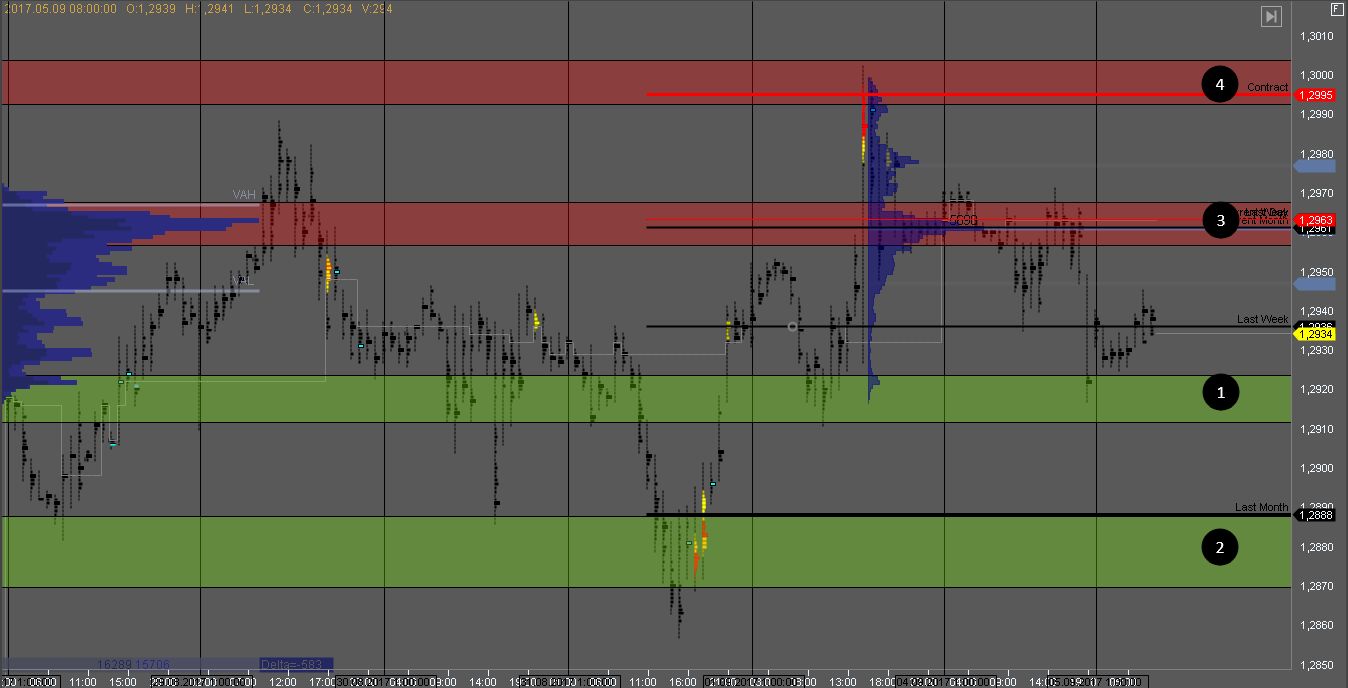The width and height of the screenshot is (1348, 688).
Task: Click the black 1,2888 price tag
Action: [1314, 515]
